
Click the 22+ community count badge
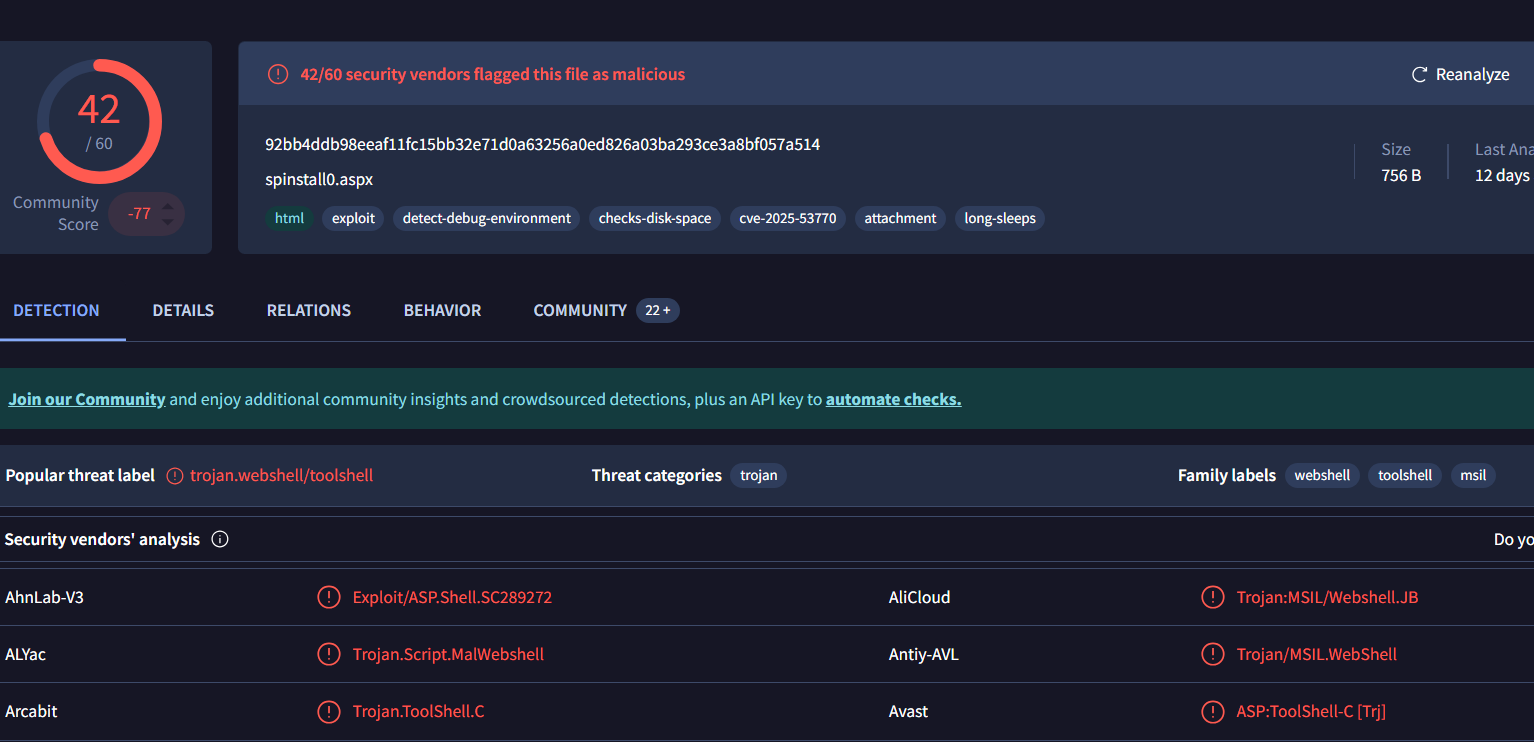coord(658,311)
